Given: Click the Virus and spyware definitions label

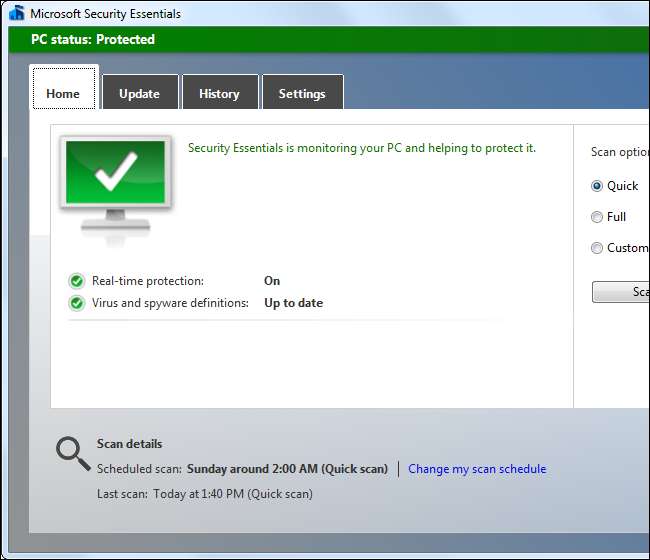Looking at the screenshot, I should point(170,303).
